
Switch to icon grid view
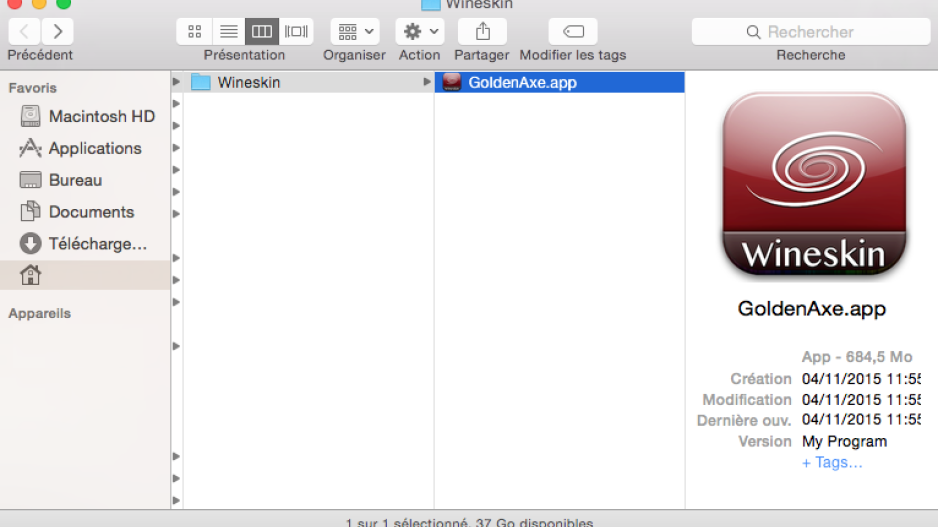coord(194,31)
